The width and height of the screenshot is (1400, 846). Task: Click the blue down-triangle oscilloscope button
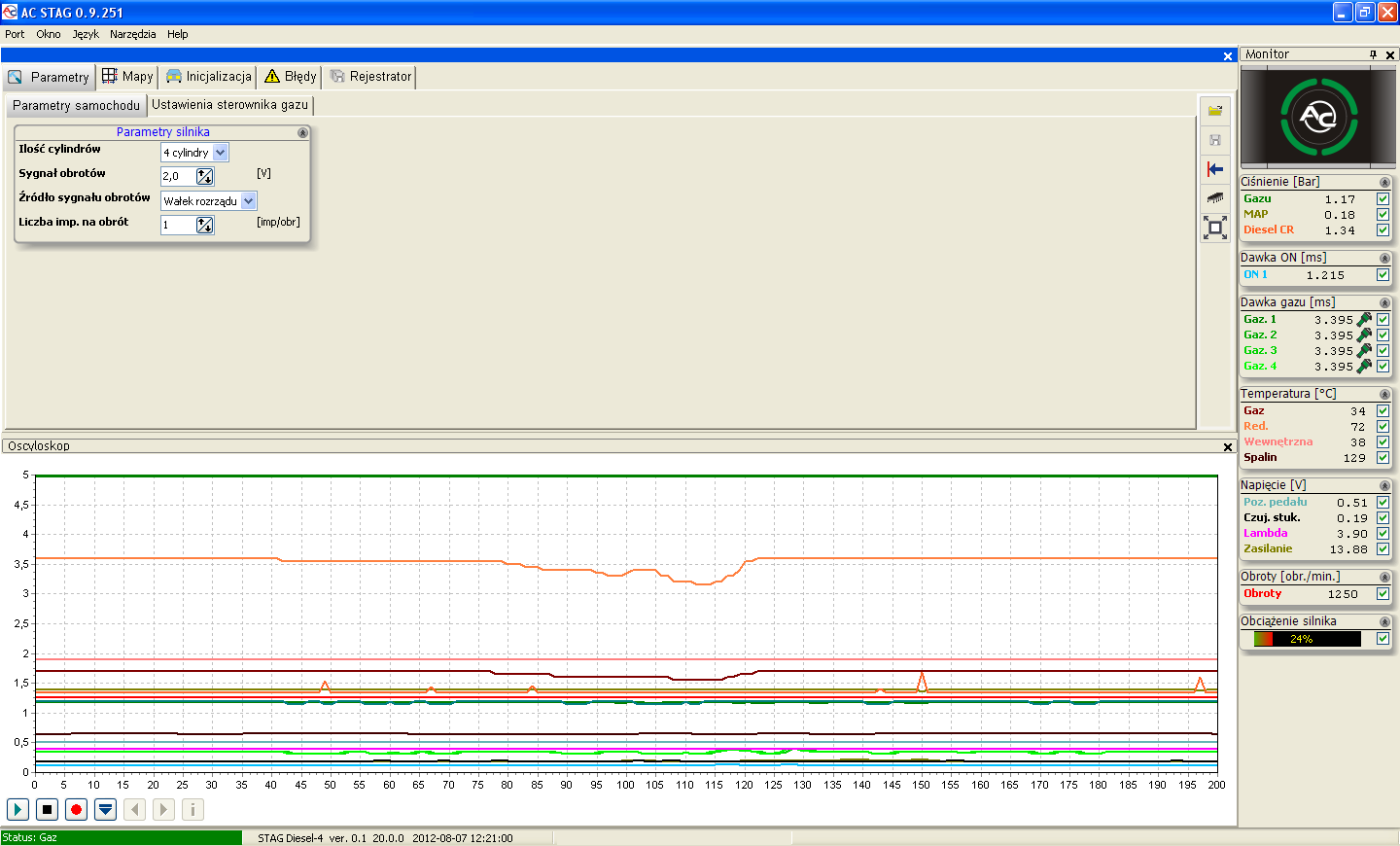(x=106, y=809)
